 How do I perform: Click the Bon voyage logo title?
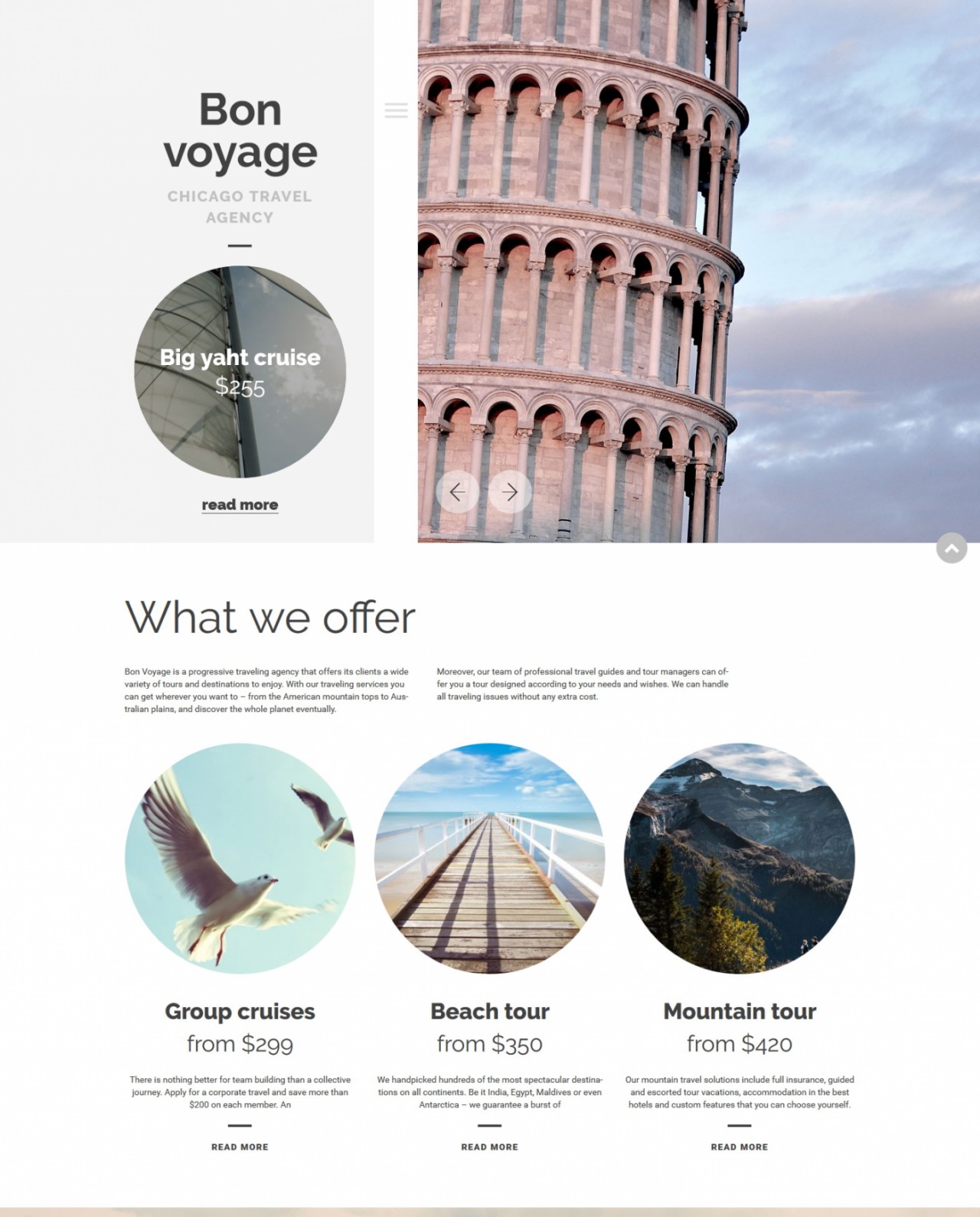(x=240, y=130)
